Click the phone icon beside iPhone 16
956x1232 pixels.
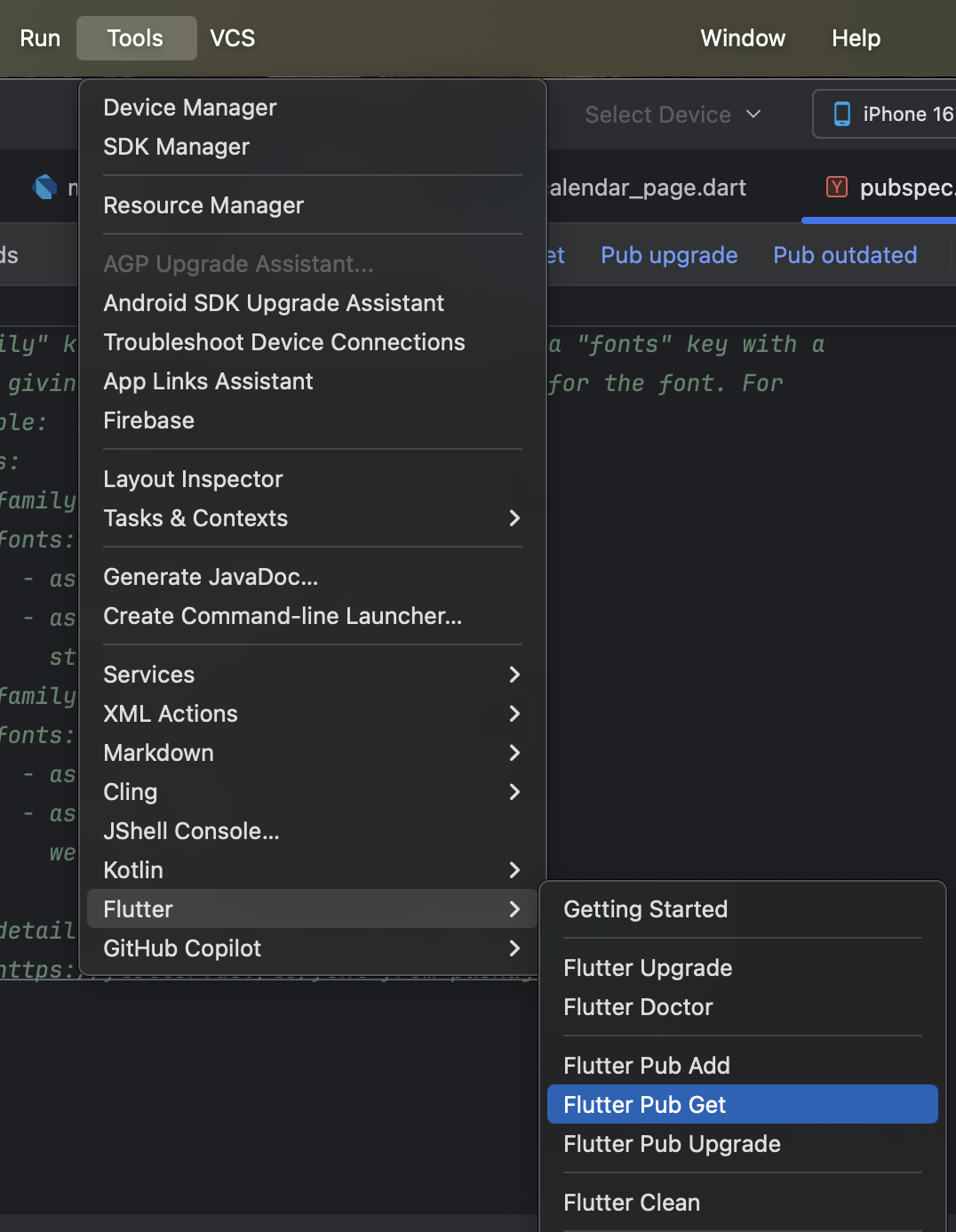click(841, 114)
